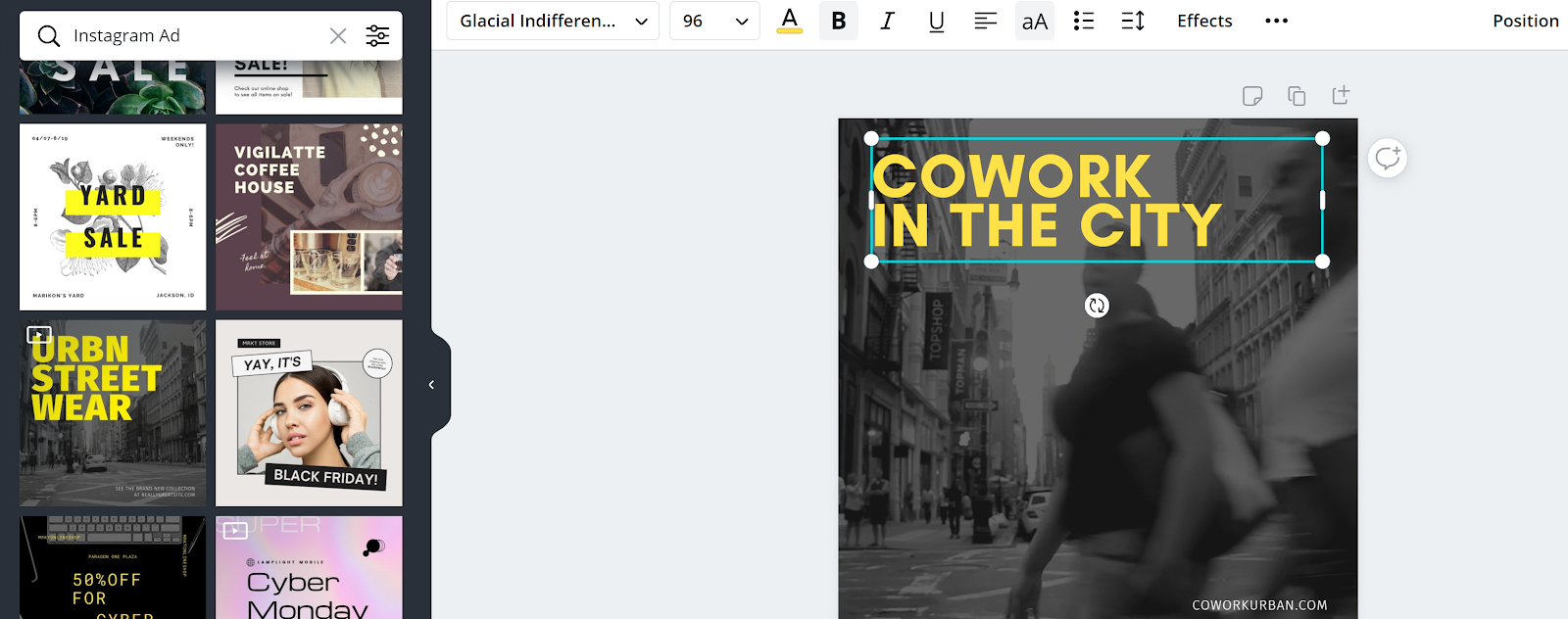The width and height of the screenshot is (1568, 619).
Task: Clear the Instagram Ad search text
Action: click(x=338, y=36)
